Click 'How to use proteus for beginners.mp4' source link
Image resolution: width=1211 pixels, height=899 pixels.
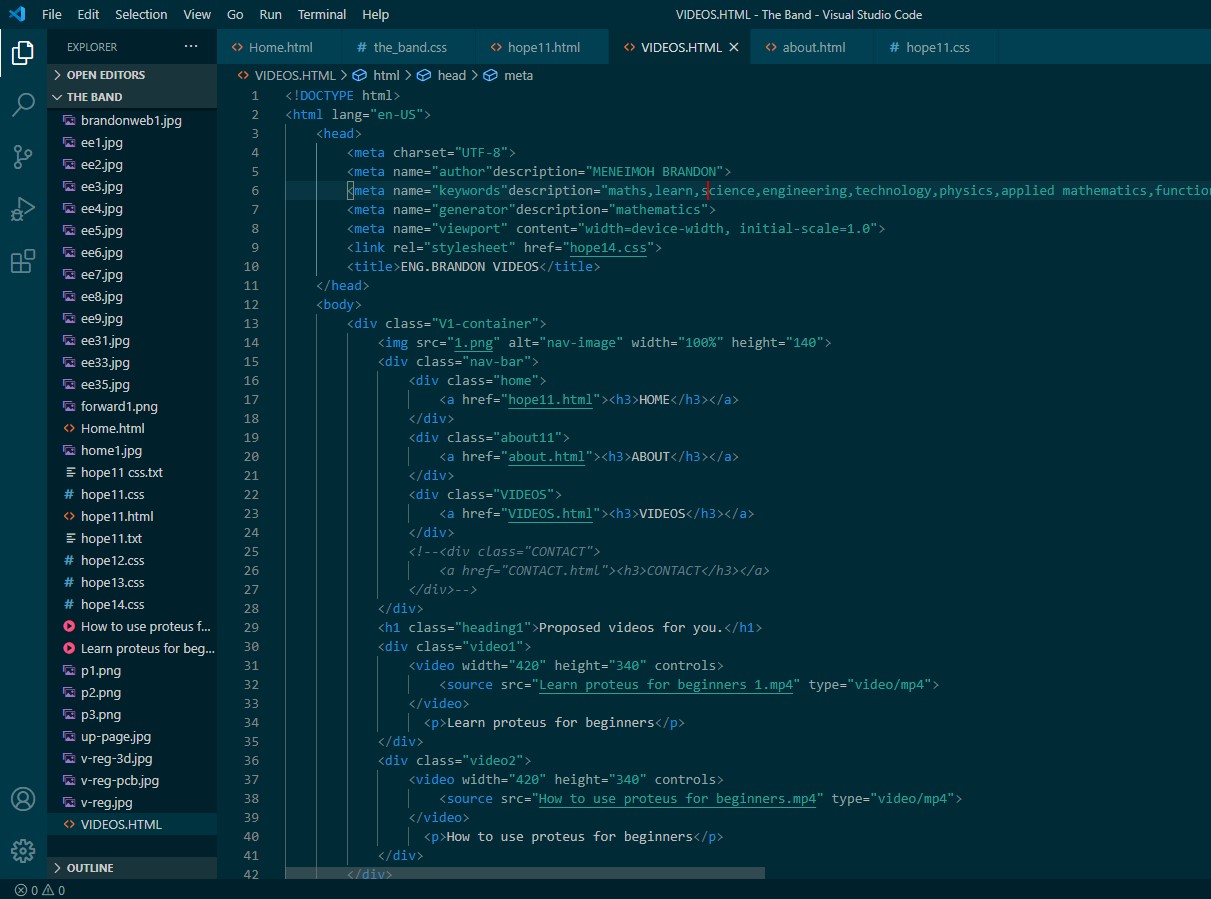coord(677,798)
